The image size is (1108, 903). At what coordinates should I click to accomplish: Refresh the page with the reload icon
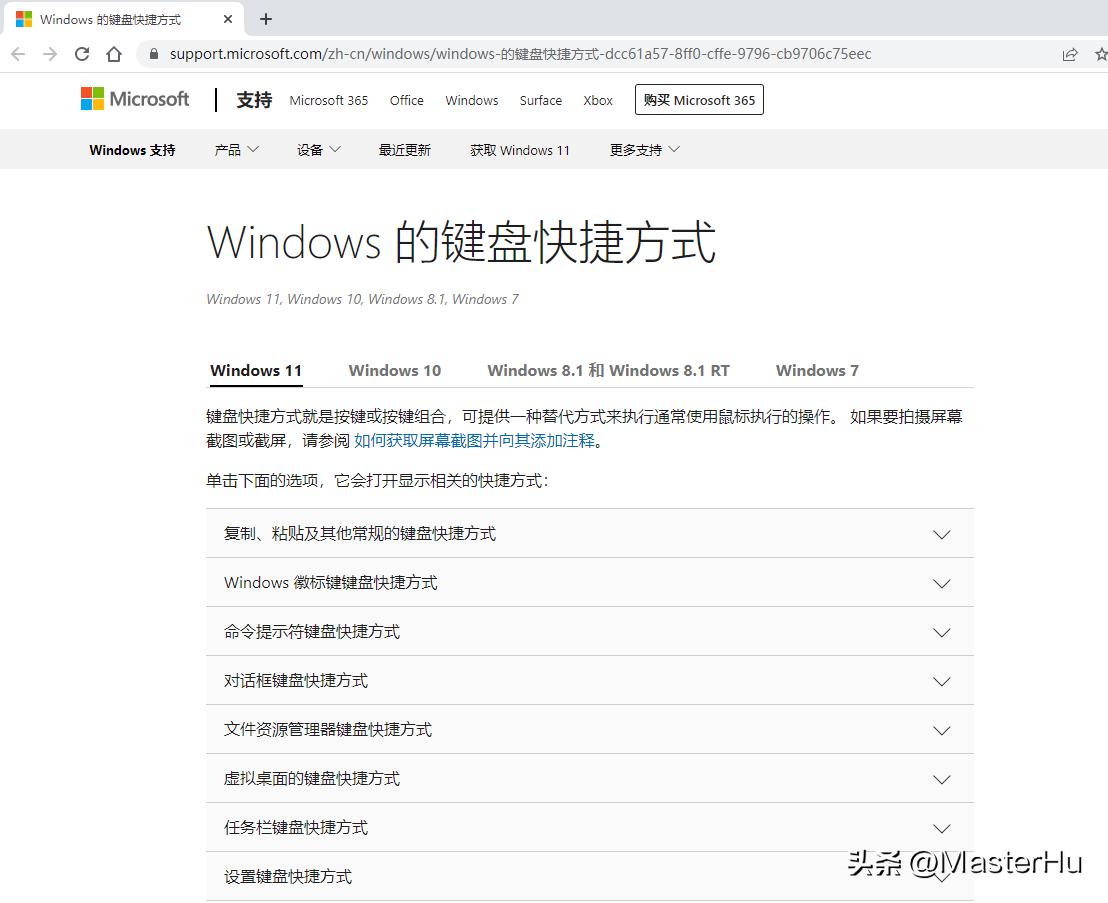click(82, 54)
